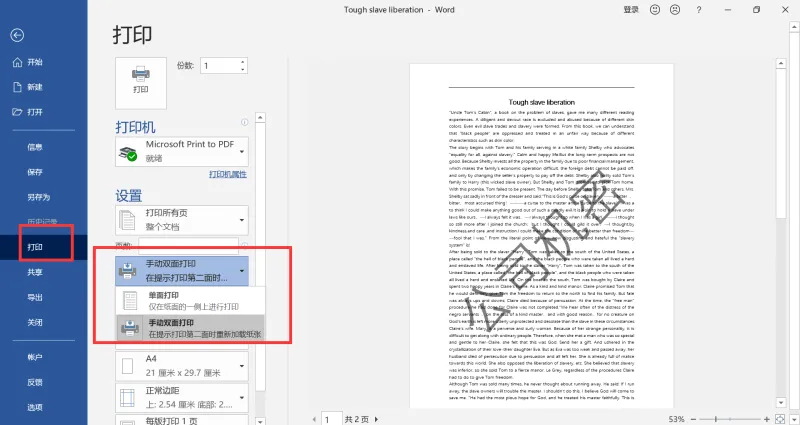The width and height of the screenshot is (800, 425).
Task: Click the 打印机属性 link
Action: click(x=228, y=174)
